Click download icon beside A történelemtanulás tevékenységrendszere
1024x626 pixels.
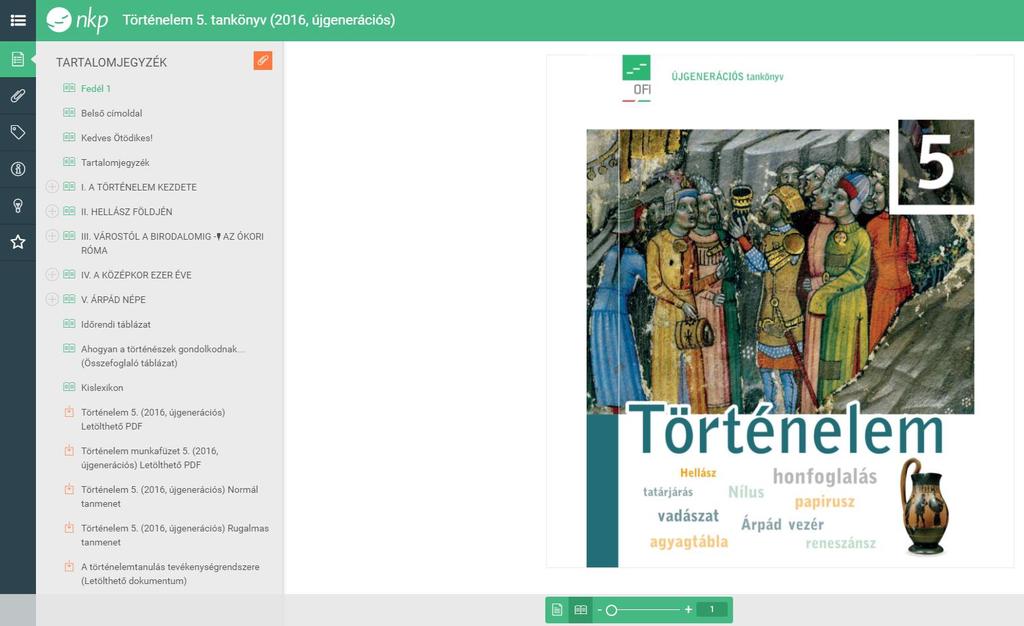(x=69, y=567)
